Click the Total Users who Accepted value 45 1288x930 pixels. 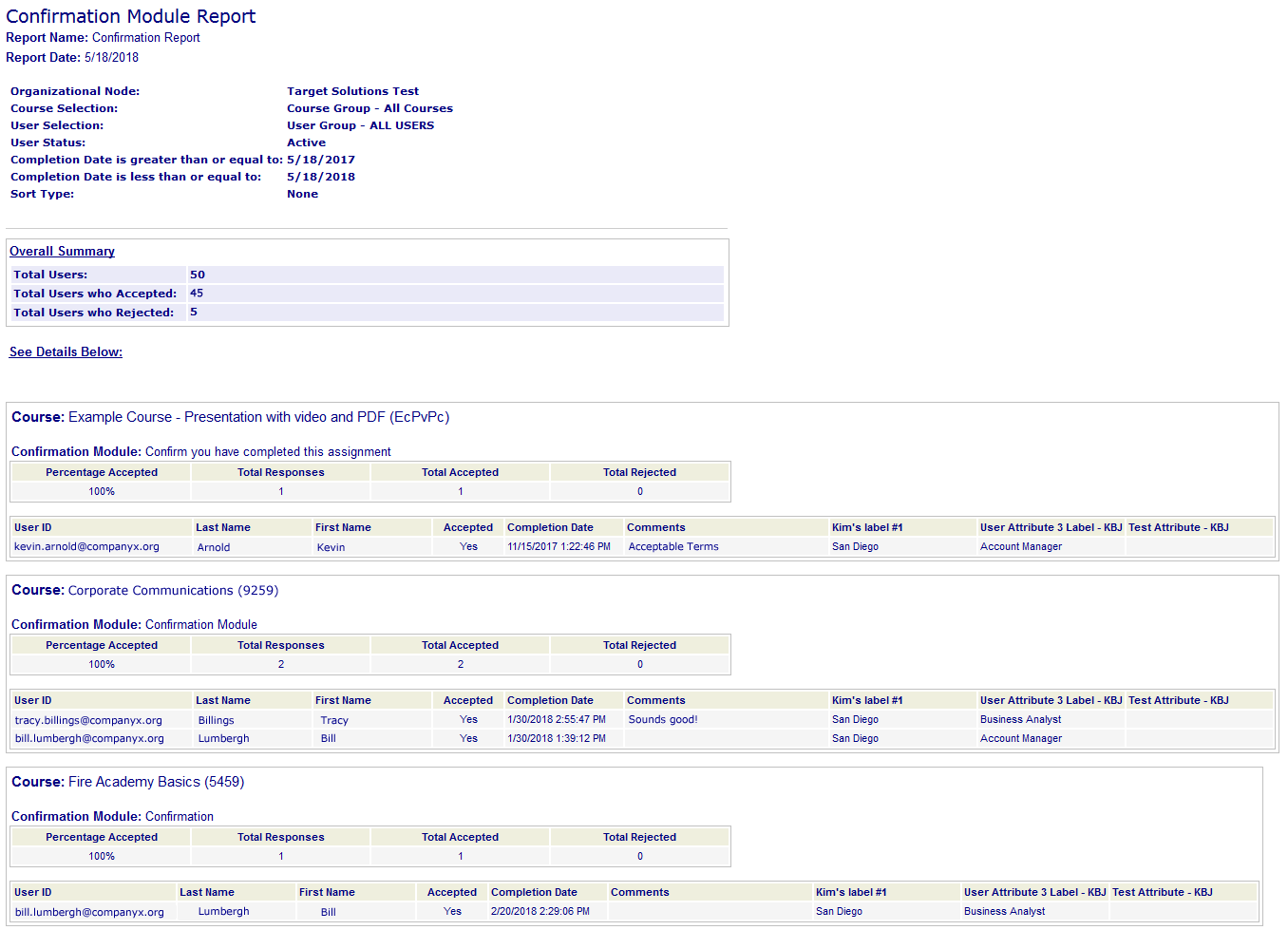point(197,294)
